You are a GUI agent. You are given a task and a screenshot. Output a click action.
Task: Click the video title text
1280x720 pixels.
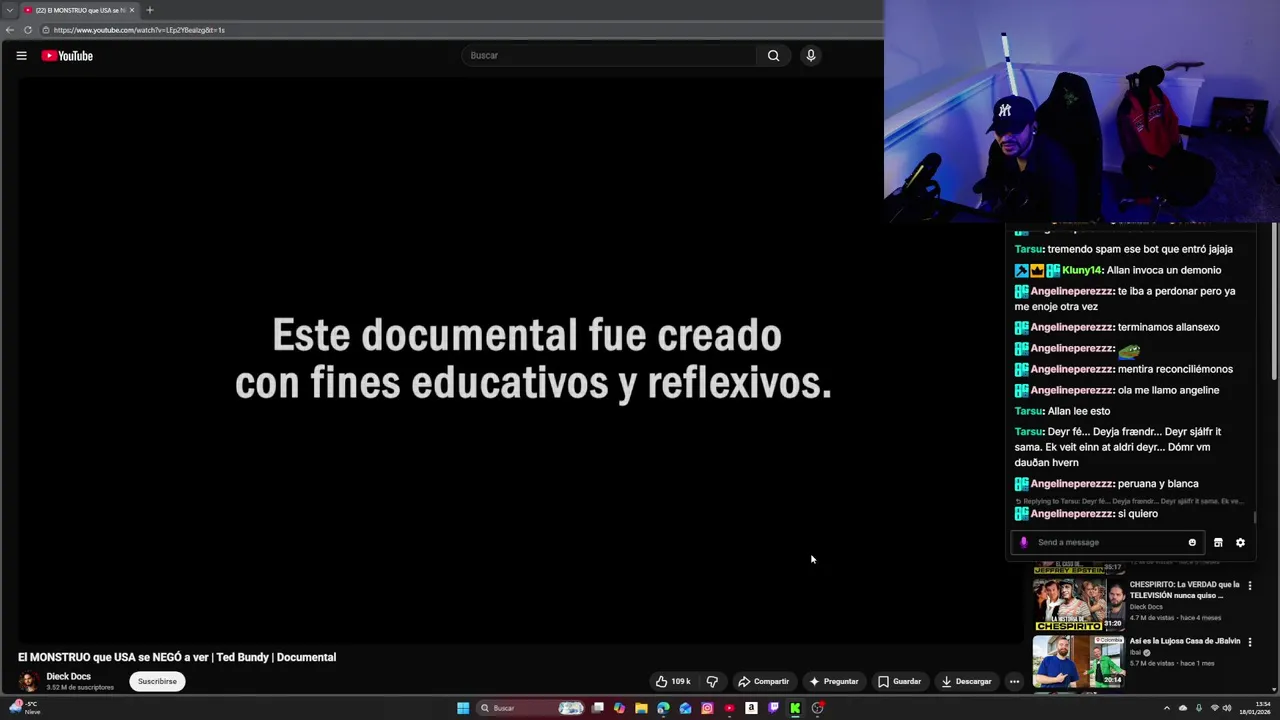coord(177,657)
